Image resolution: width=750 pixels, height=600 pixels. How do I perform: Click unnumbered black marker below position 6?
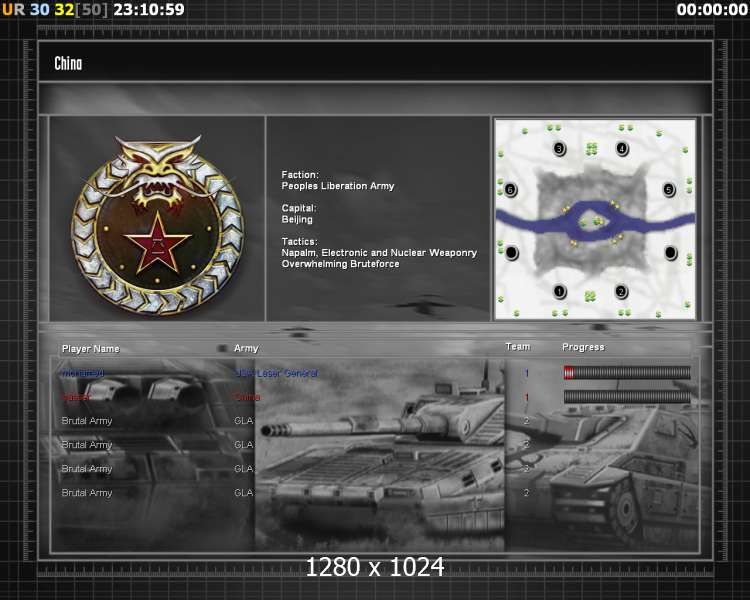coord(511,252)
